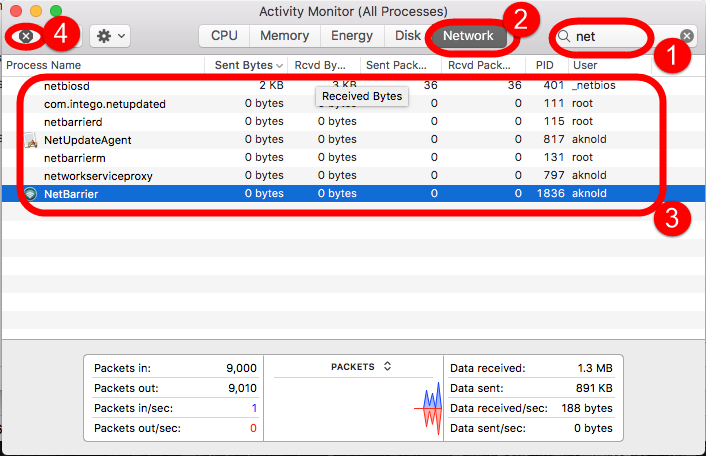Select the Network tab
This screenshot has height=456, width=706.
click(469, 36)
